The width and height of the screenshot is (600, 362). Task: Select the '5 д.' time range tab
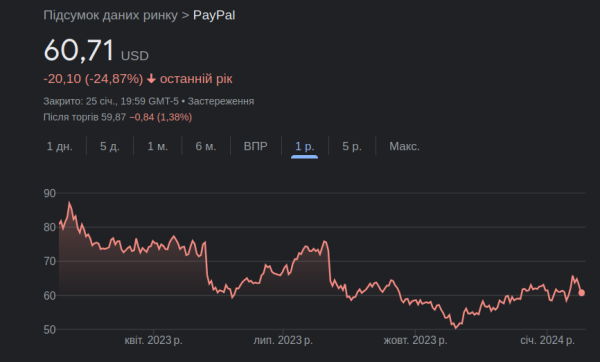click(110, 146)
